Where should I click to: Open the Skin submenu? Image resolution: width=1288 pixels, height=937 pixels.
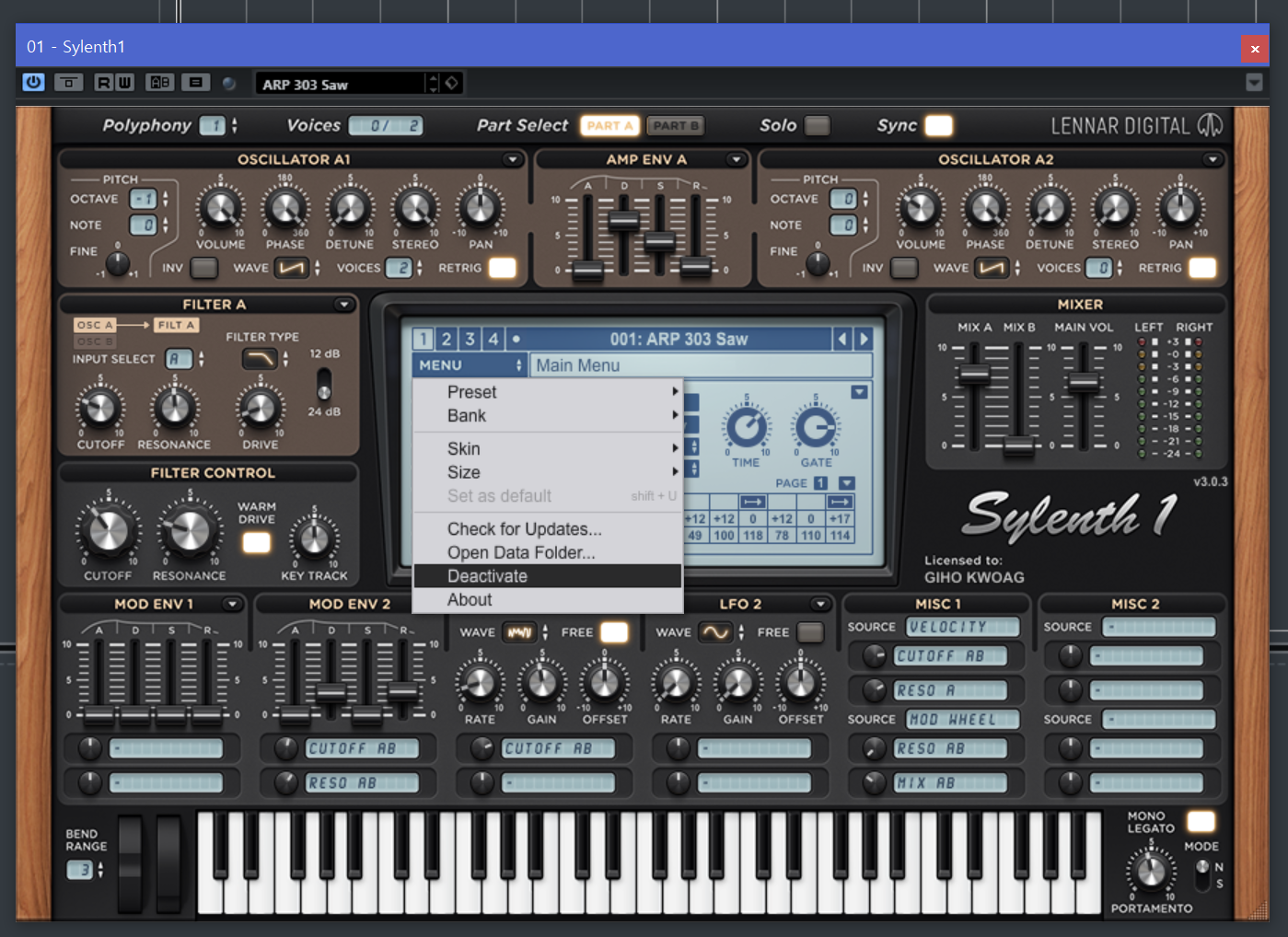pos(548,448)
